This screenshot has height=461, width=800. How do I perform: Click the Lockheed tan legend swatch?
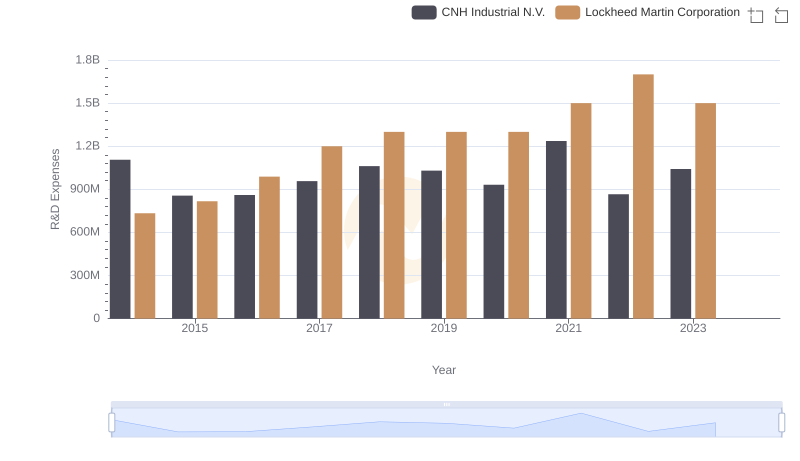(x=568, y=12)
